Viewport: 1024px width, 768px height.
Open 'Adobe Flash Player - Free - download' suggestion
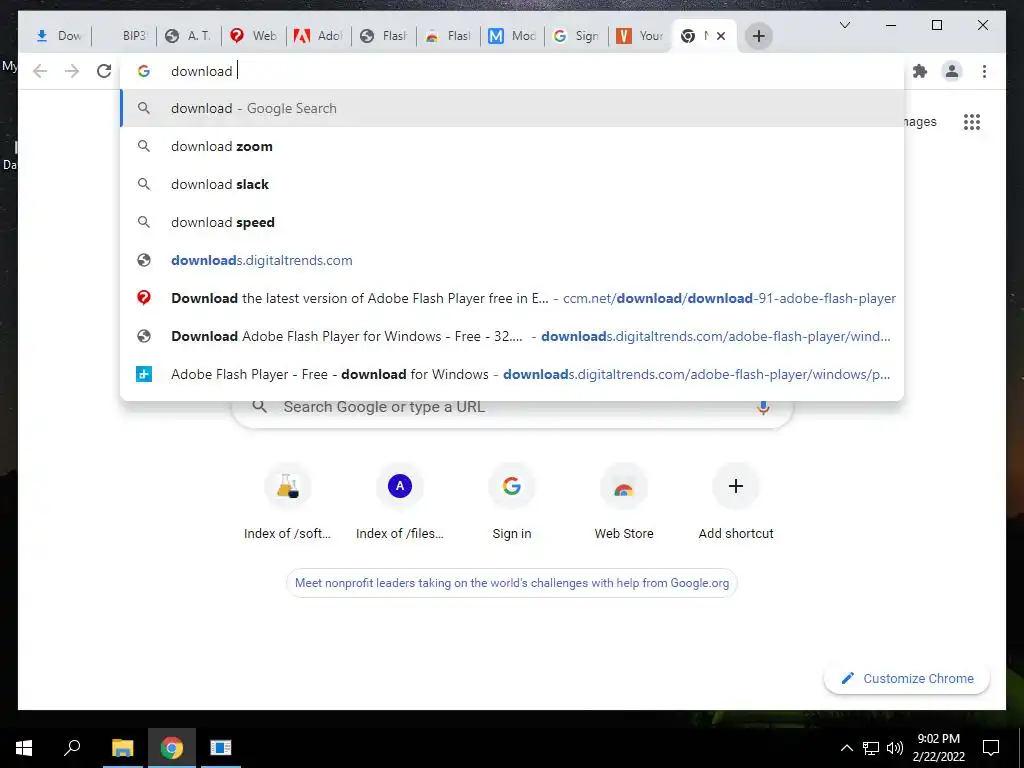pos(512,374)
